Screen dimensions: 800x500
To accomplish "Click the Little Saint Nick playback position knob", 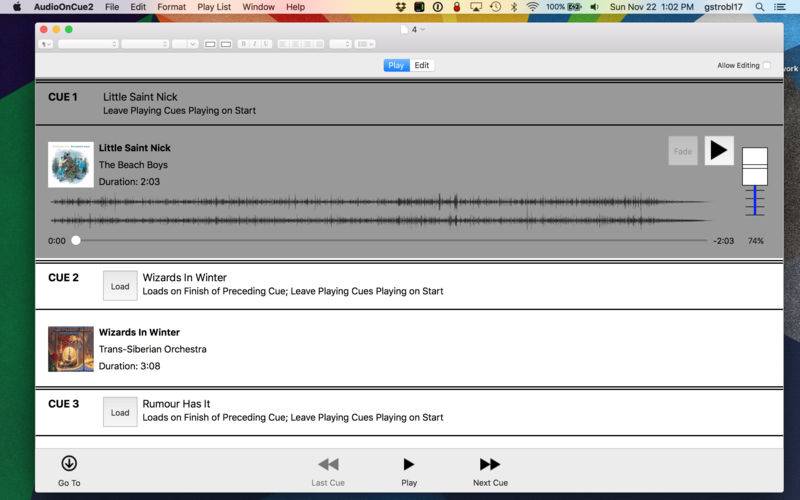I will pos(76,240).
